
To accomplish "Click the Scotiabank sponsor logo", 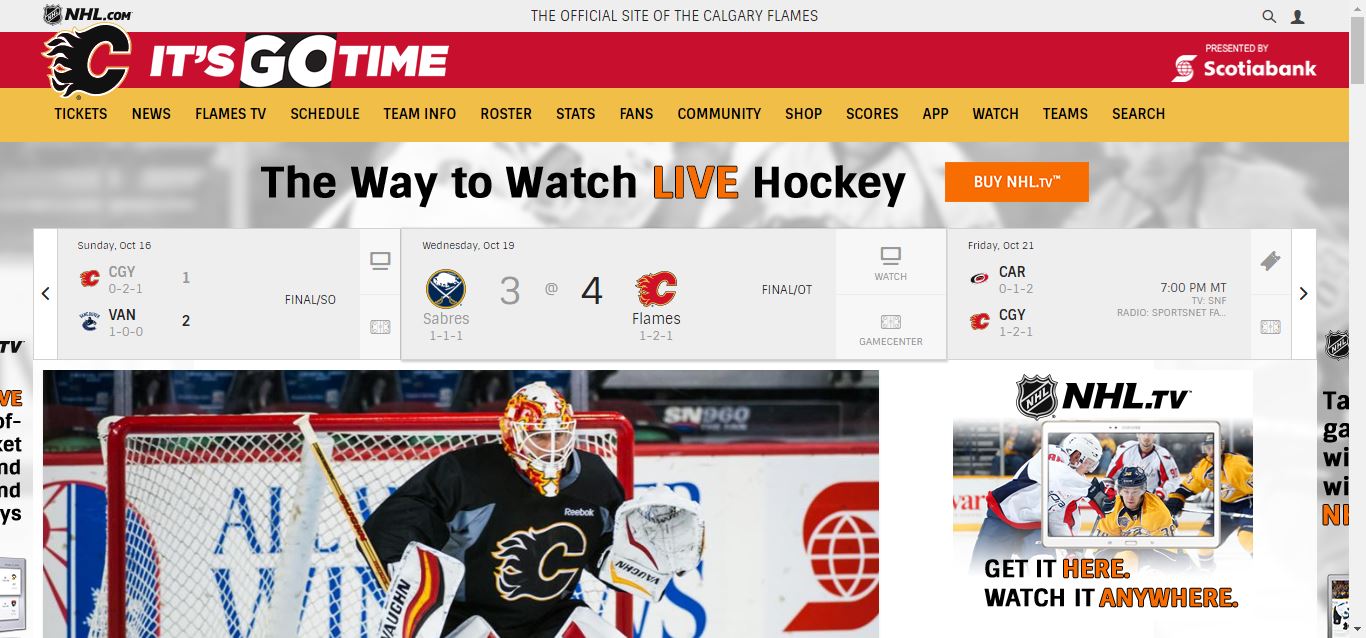I will point(1245,62).
